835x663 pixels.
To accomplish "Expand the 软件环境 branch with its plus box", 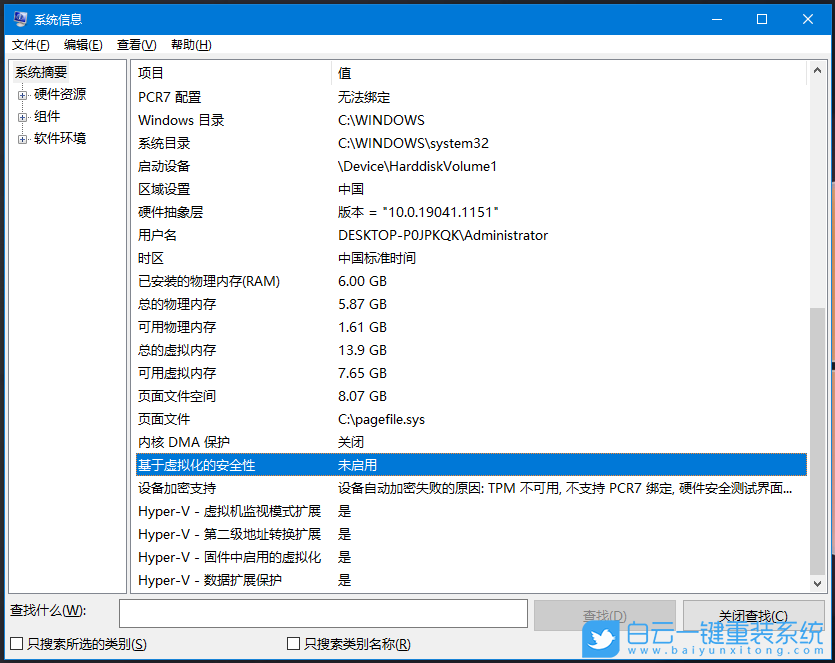I will coord(22,138).
